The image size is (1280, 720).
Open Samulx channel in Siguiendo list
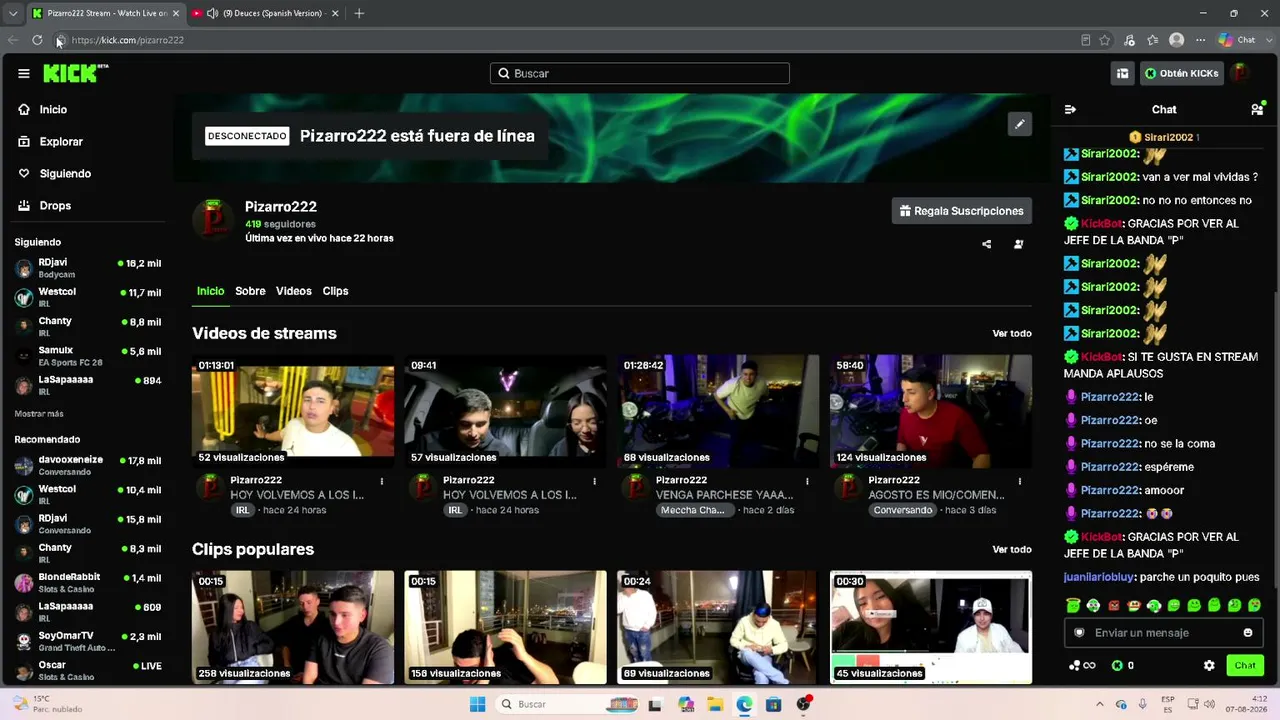click(x=88, y=356)
